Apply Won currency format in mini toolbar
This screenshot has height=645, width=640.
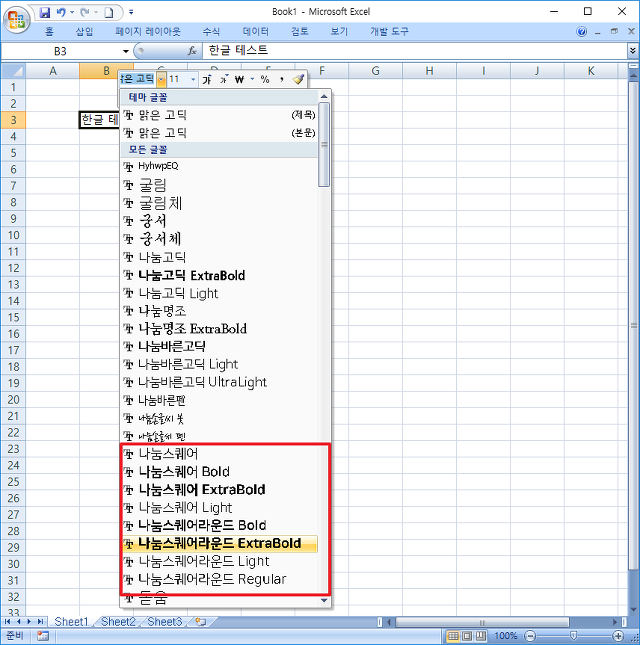(239, 79)
